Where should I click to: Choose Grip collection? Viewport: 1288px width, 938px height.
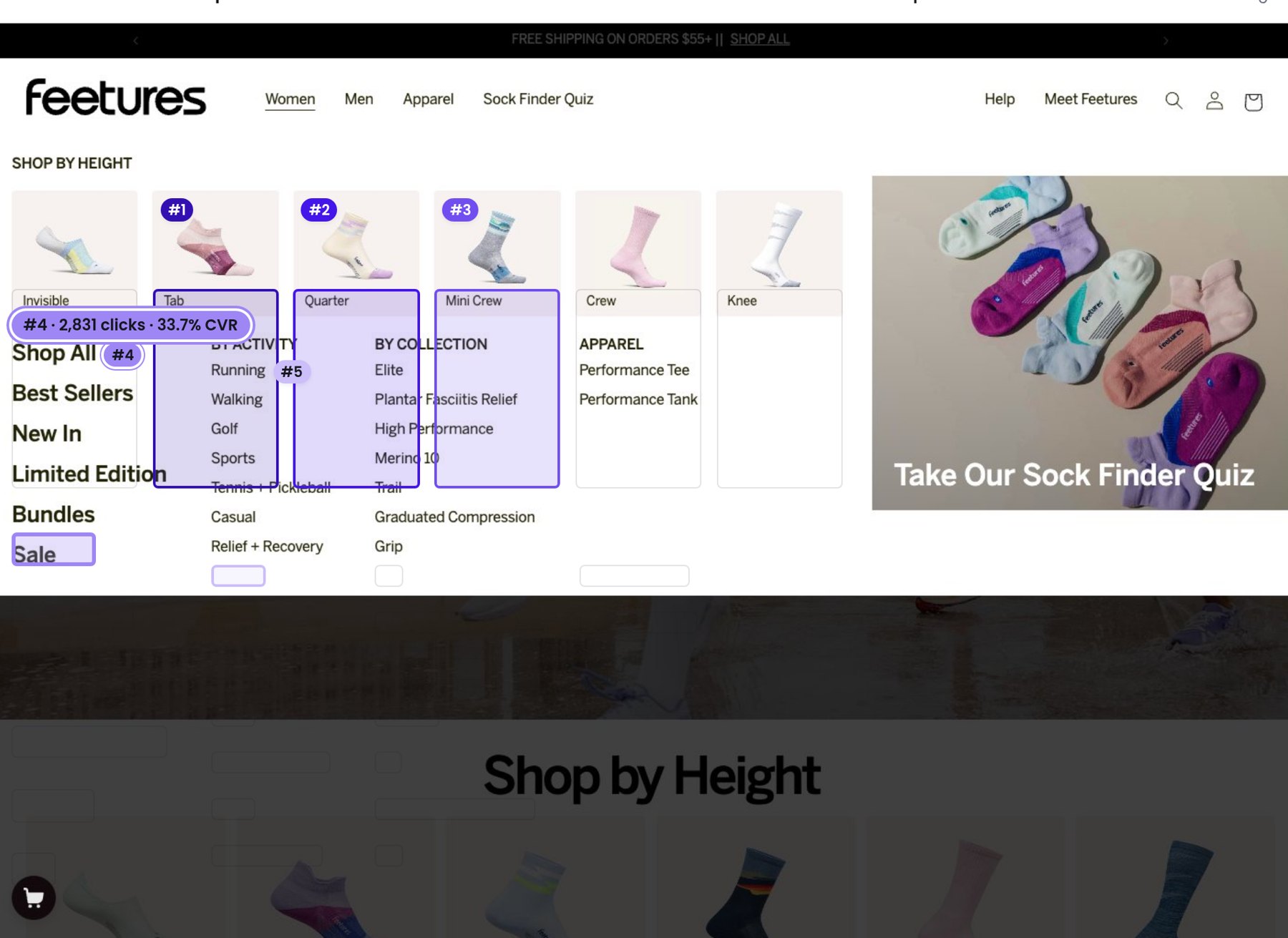389,546
